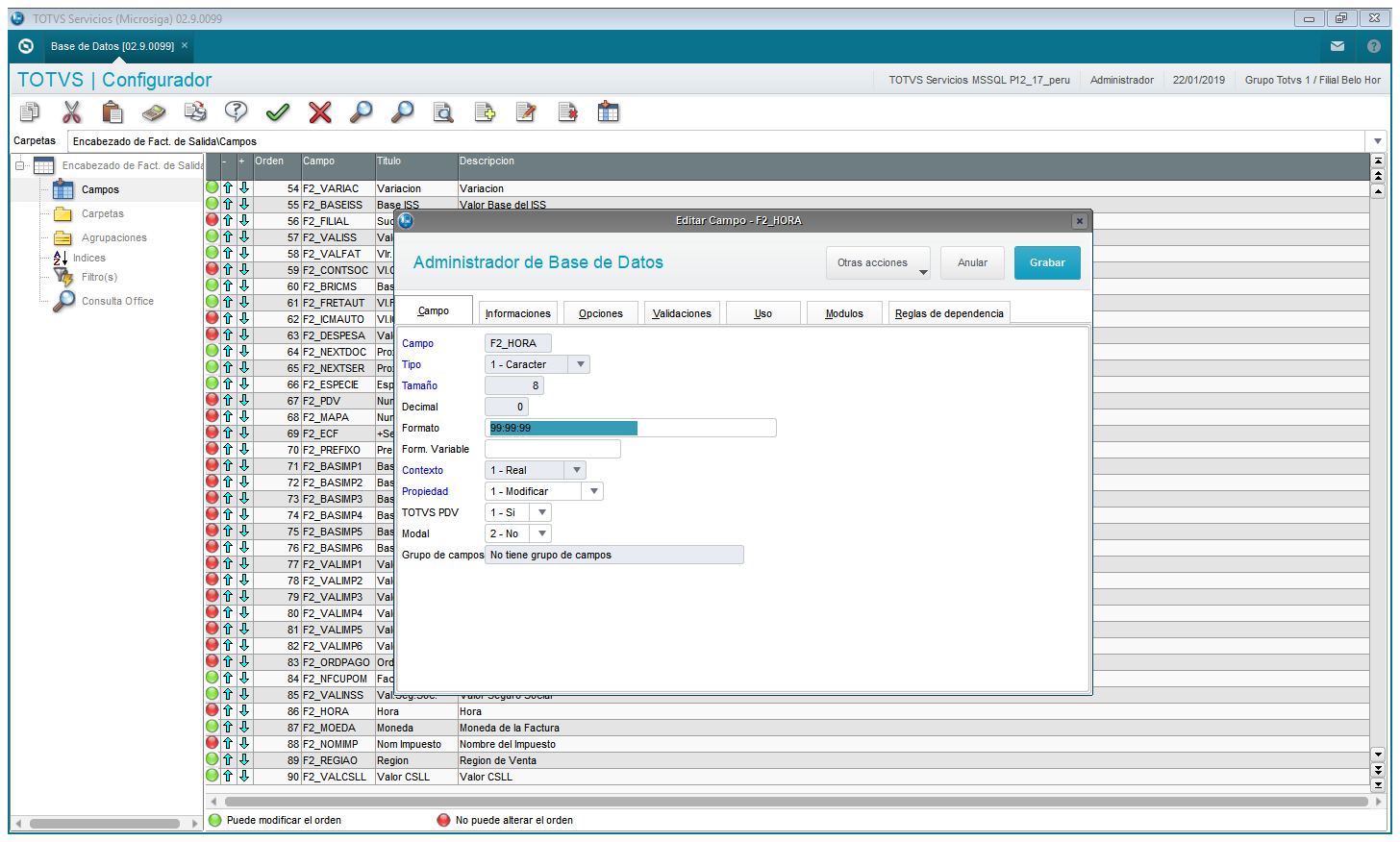Image resolution: width=1400 pixels, height=842 pixels.
Task: Switch to the Validaciones tab
Action: tap(682, 313)
